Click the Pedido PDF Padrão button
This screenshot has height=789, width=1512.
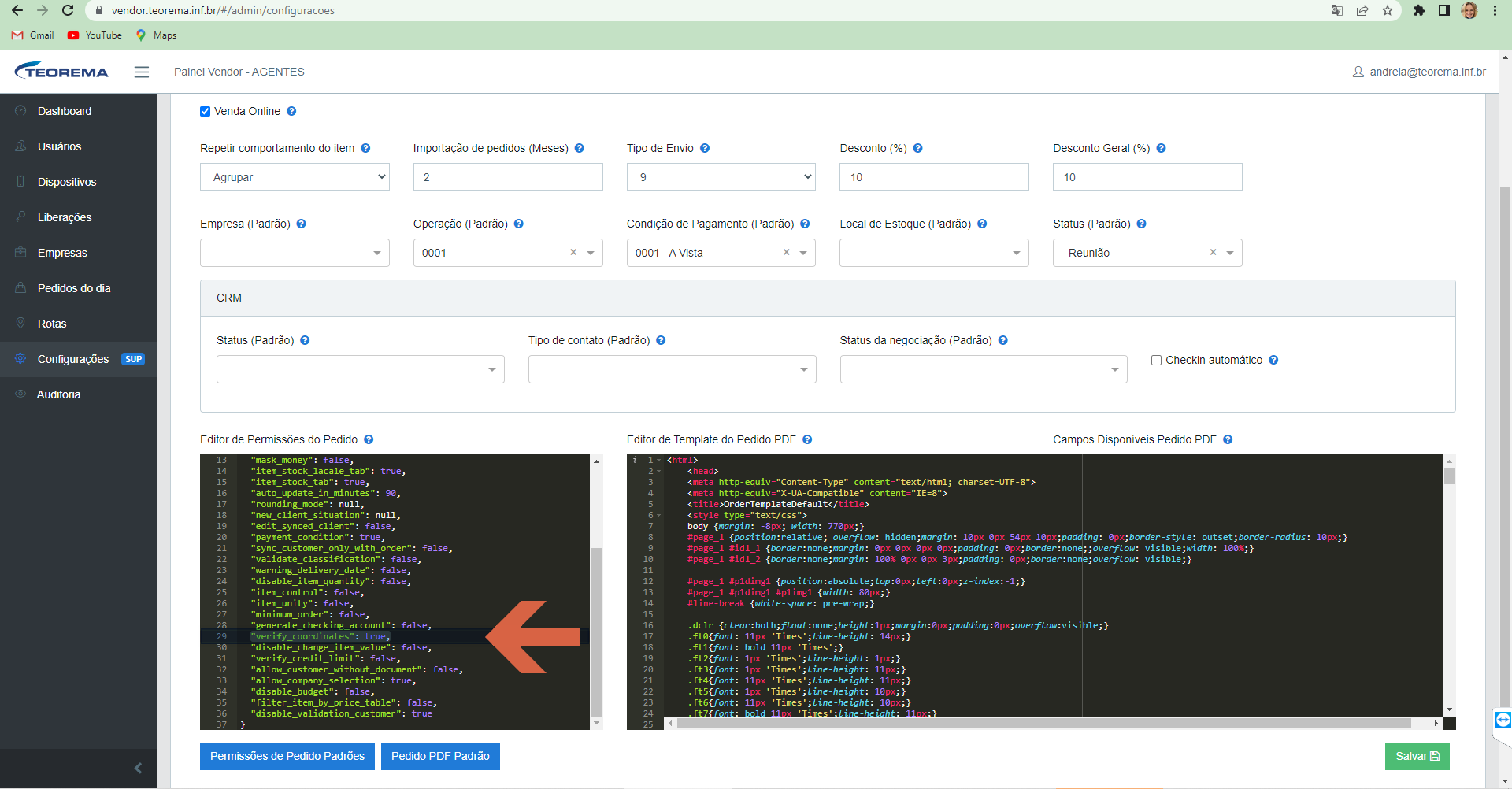coord(440,756)
